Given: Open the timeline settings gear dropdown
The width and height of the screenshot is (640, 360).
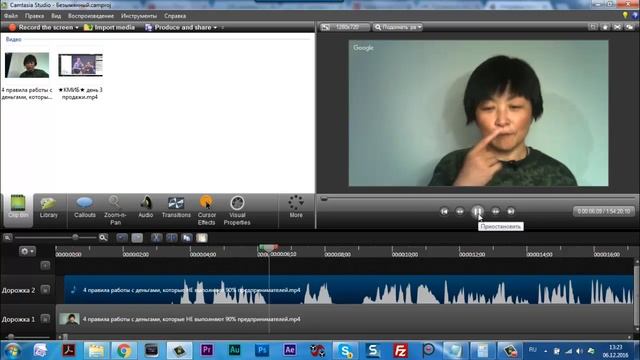Looking at the screenshot, I should pos(27,251).
